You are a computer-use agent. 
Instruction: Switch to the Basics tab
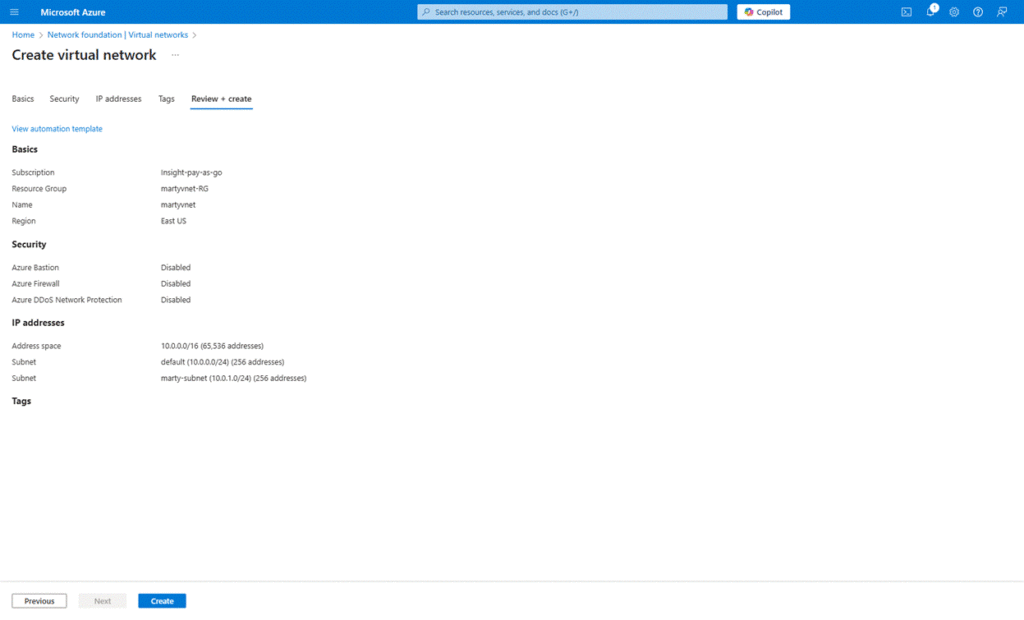point(22,99)
